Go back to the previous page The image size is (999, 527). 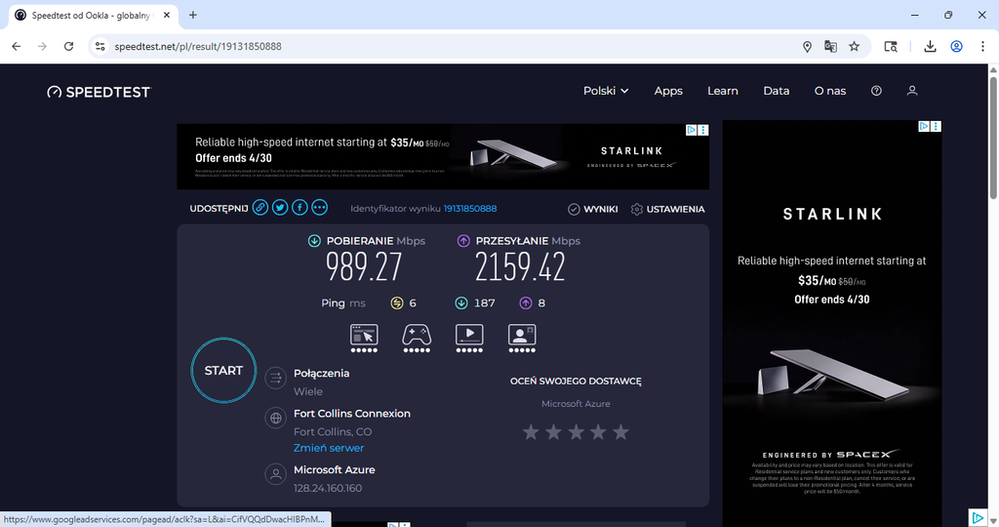[x=17, y=47]
